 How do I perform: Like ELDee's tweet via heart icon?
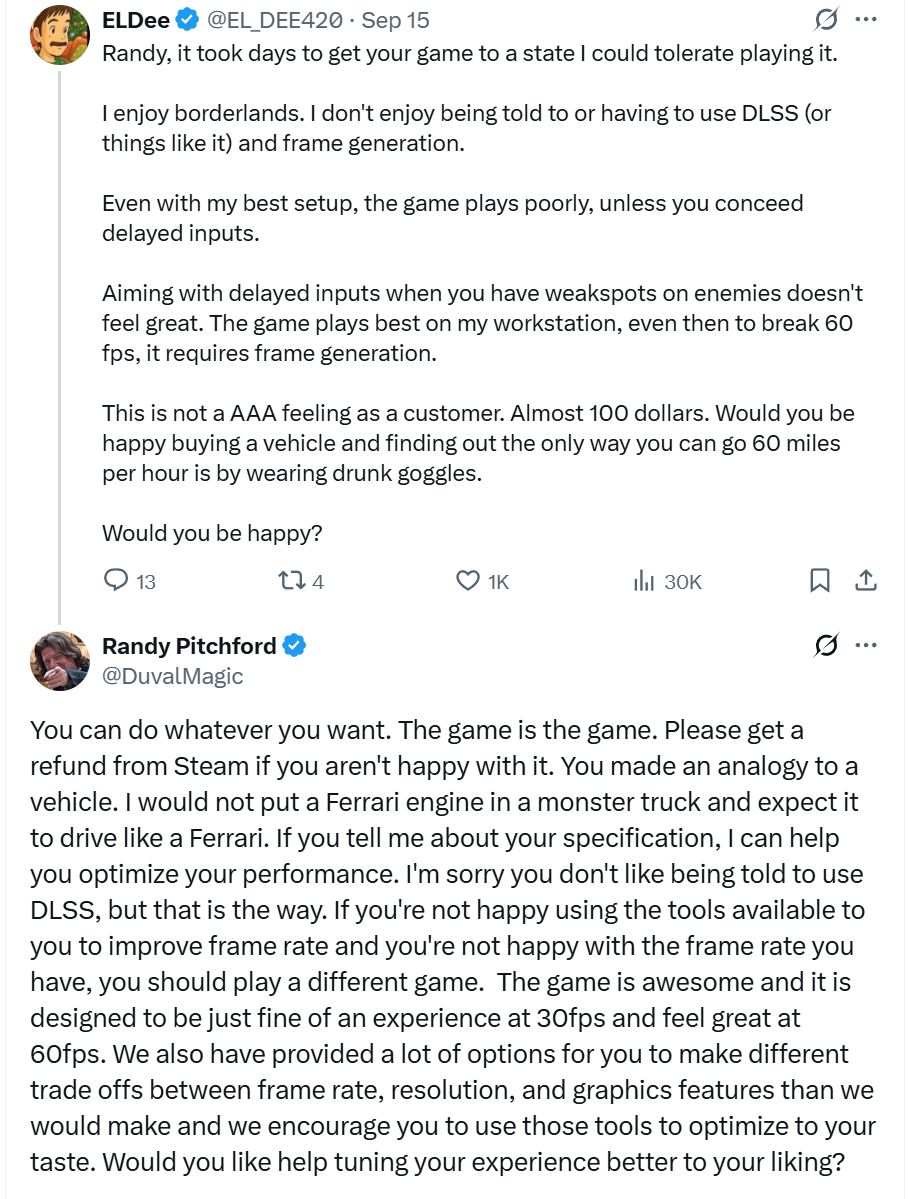pos(468,581)
